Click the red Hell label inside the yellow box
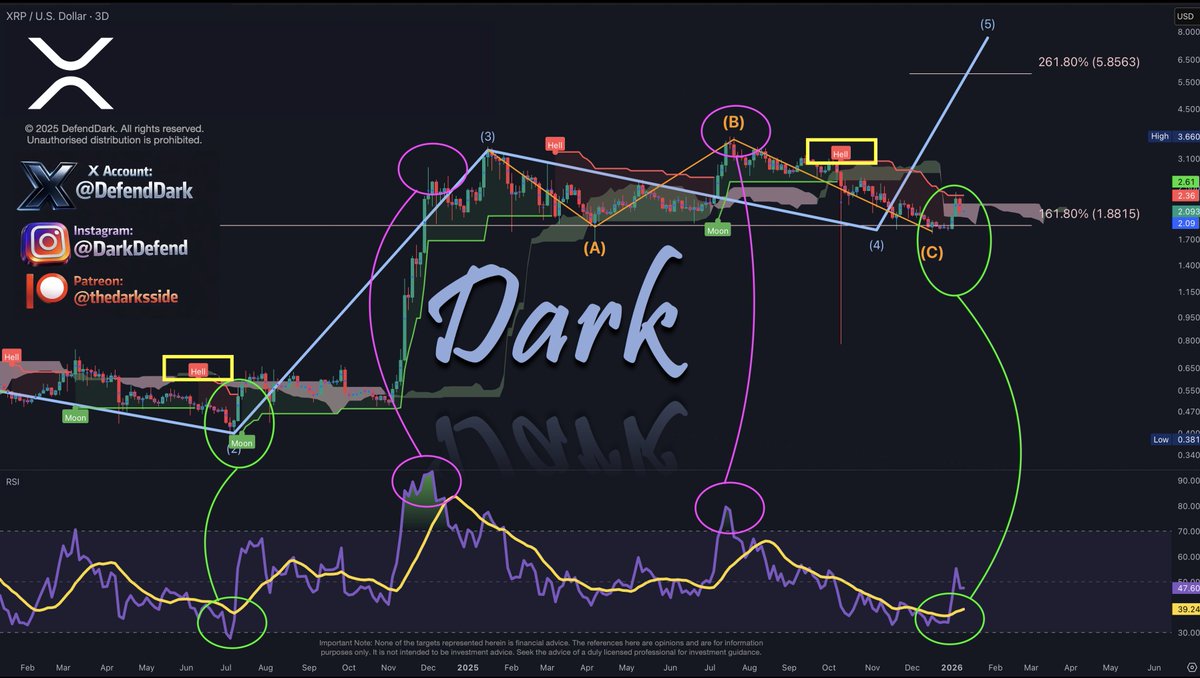The width and height of the screenshot is (1200, 678). (840, 153)
